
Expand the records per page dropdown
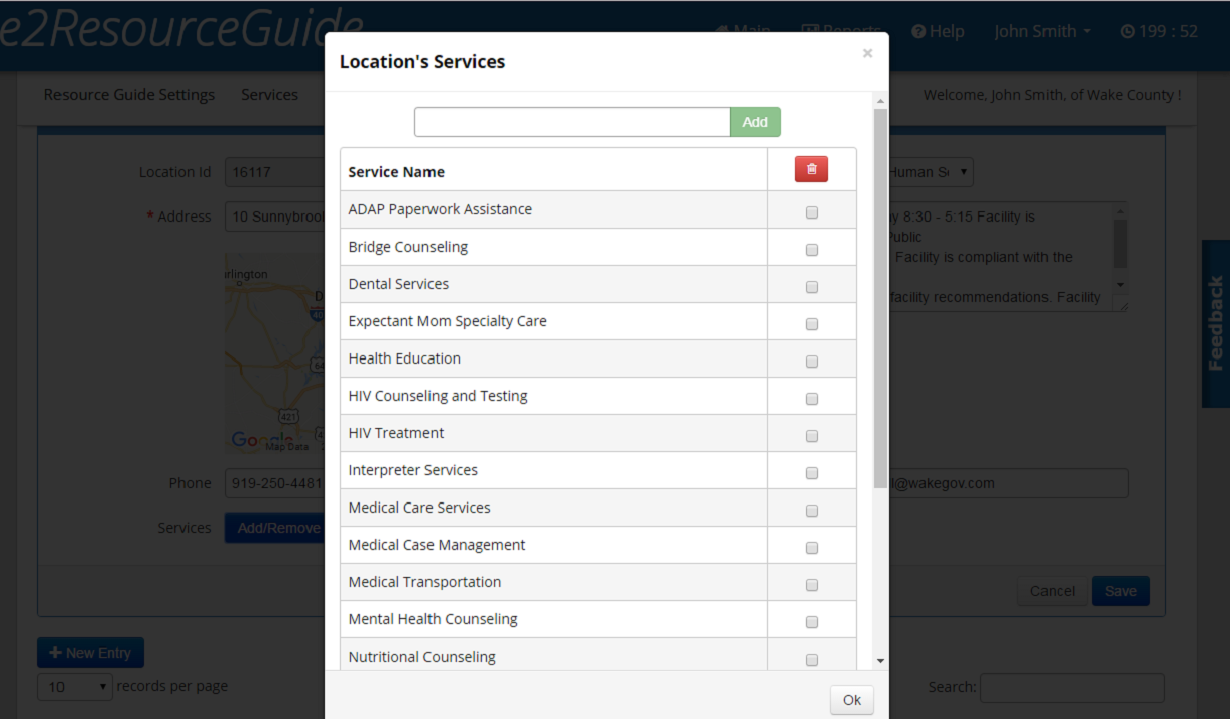click(76, 687)
